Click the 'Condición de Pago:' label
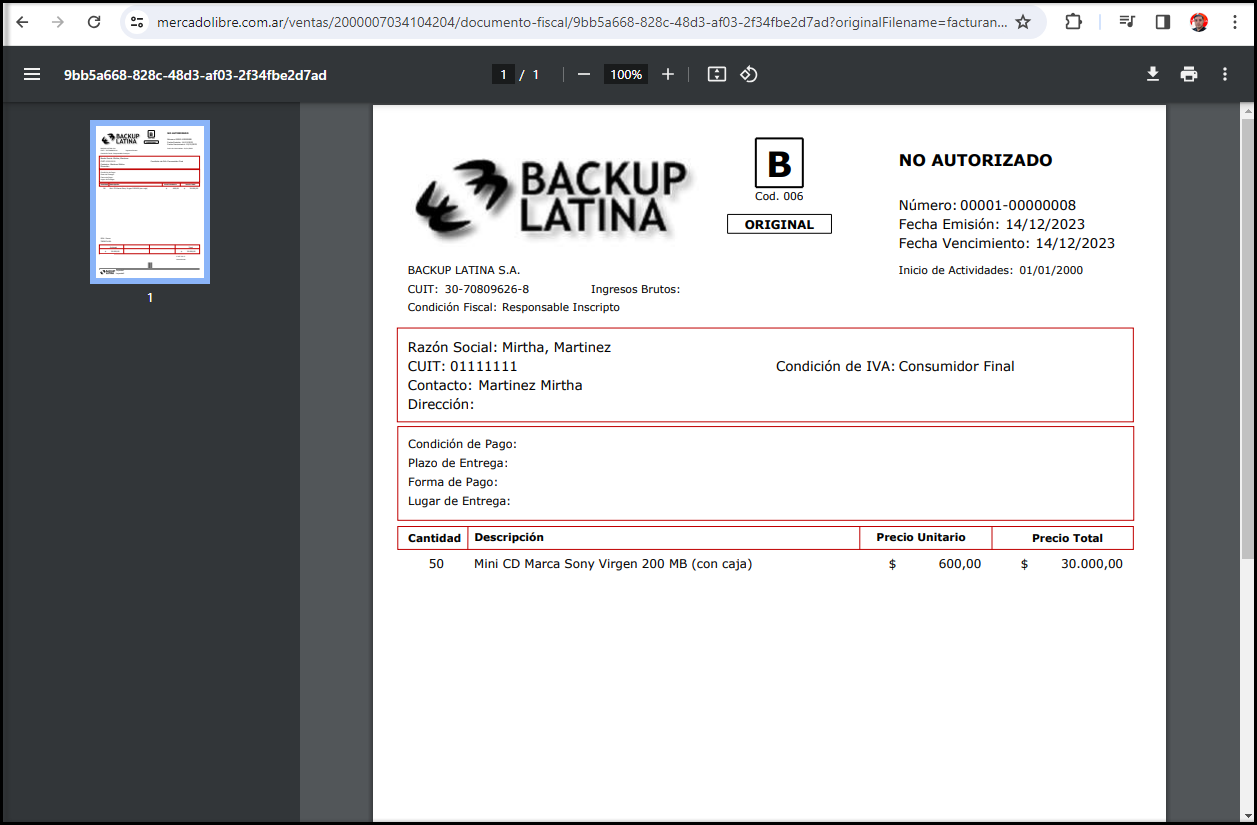 pyautogui.click(x=462, y=444)
